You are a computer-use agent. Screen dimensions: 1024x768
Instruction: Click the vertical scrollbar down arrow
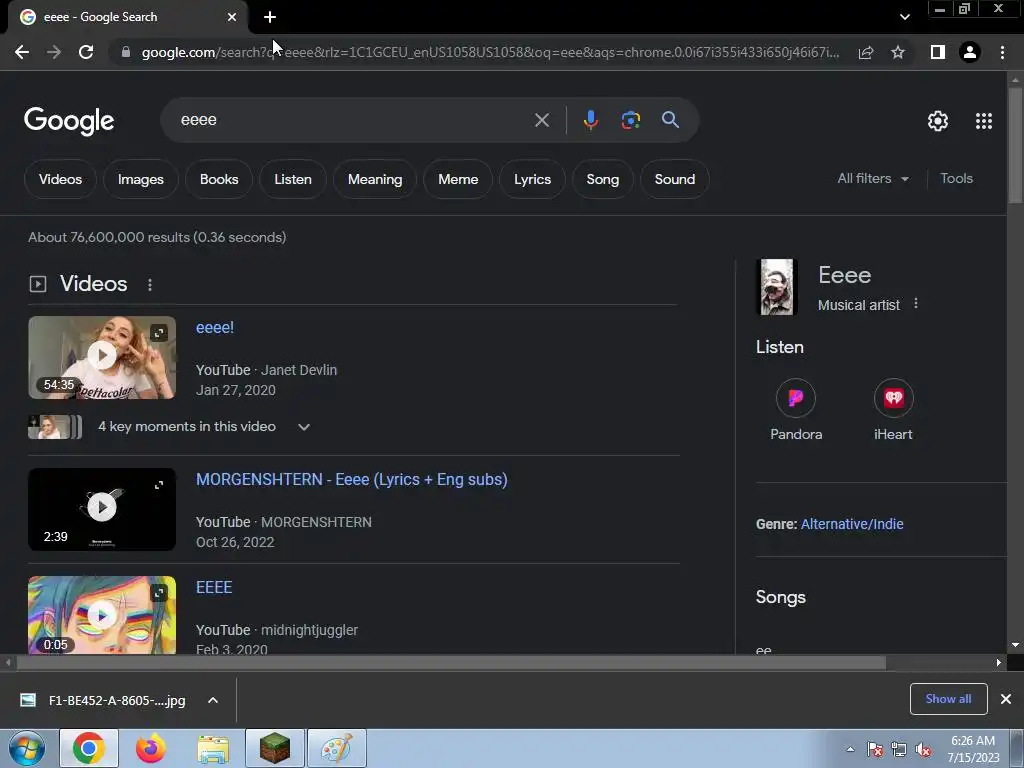(1015, 645)
